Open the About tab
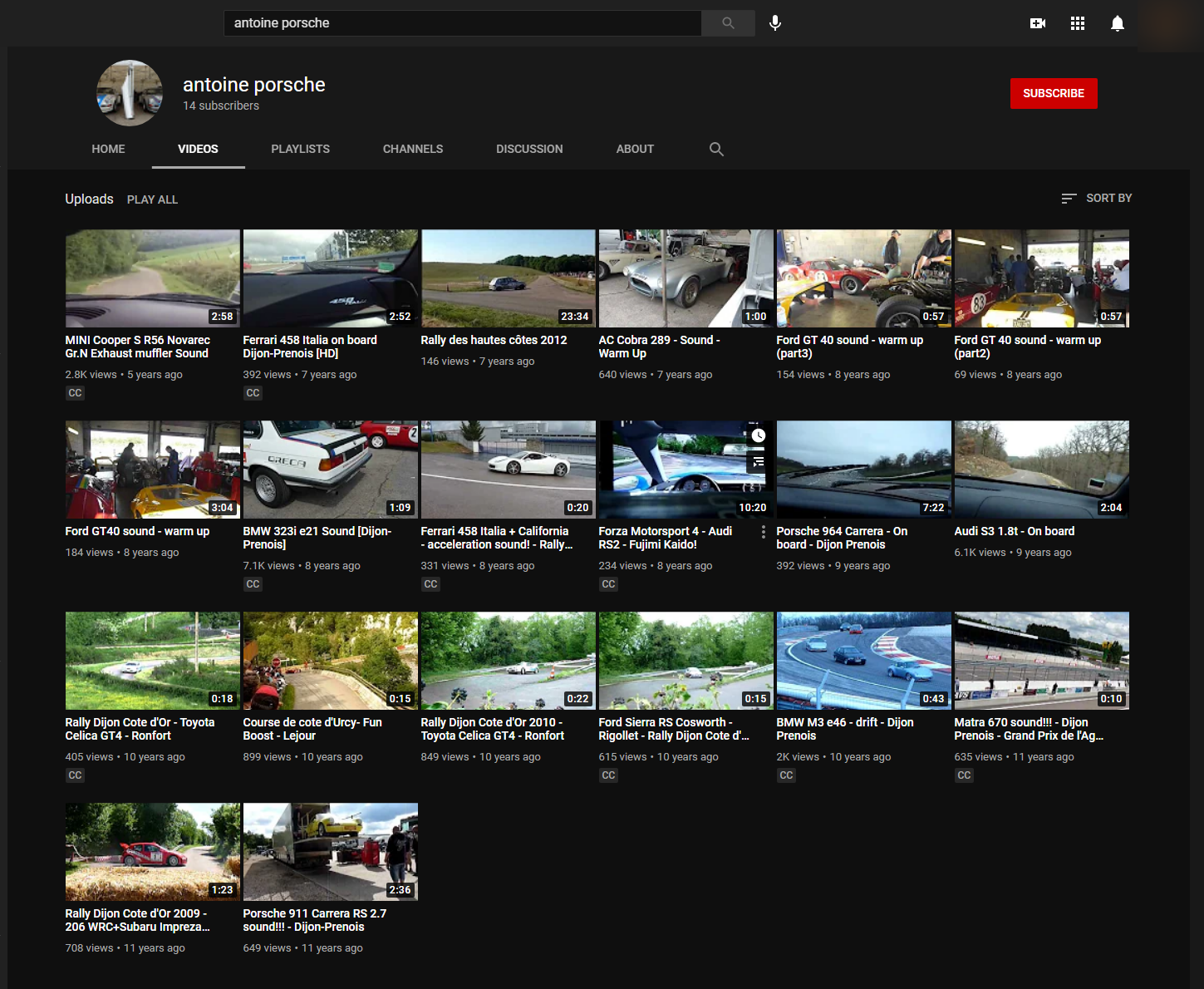Image resolution: width=1204 pixels, height=989 pixels. 635,149
